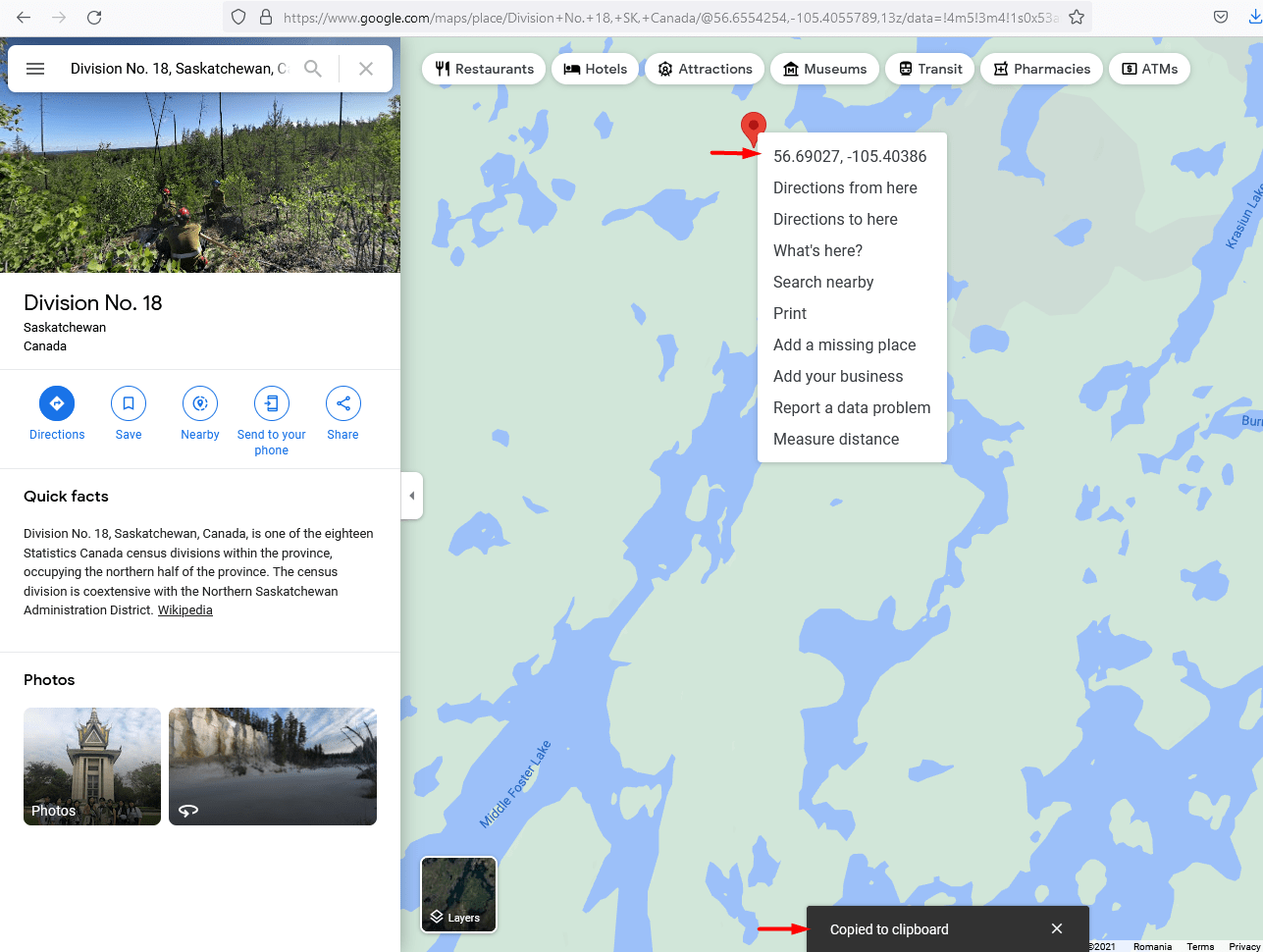Viewport: 1263px width, 952px height.
Task: Save the place with the bookmark icon
Action: (x=129, y=403)
